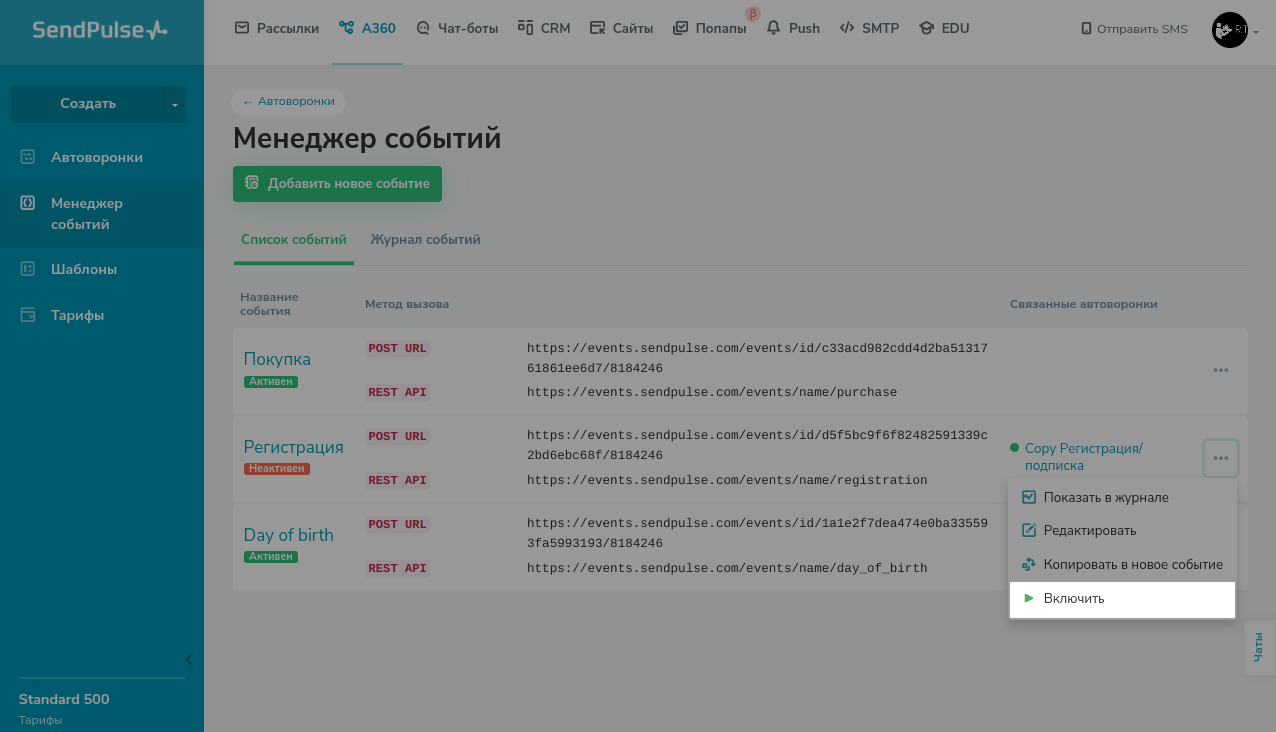Go back via the Автоворонки breadcrumb link
The height and width of the screenshot is (732, 1276).
coord(289,101)
